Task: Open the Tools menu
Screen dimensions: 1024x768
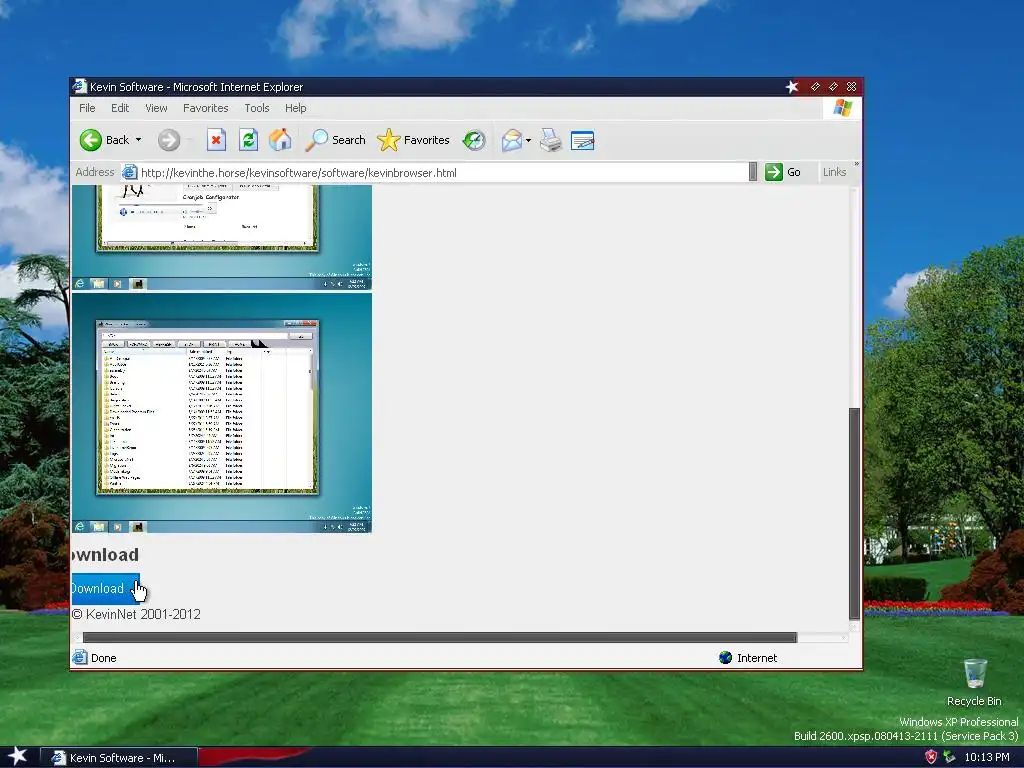Action: pos(257,108)
